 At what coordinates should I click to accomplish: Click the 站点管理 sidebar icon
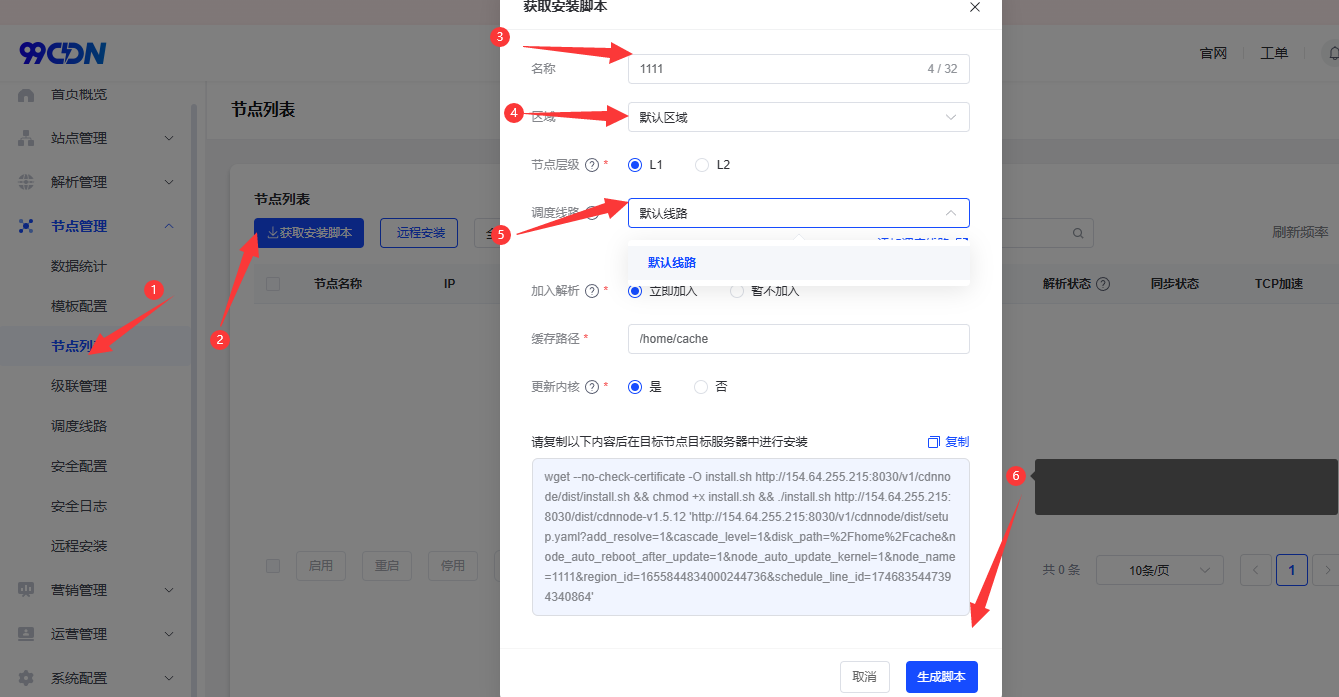pyautogui.click(x=26, y=138)
